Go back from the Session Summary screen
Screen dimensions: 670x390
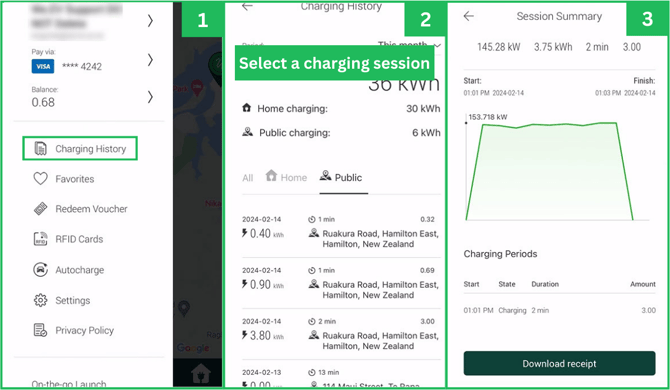pos(469,16)
